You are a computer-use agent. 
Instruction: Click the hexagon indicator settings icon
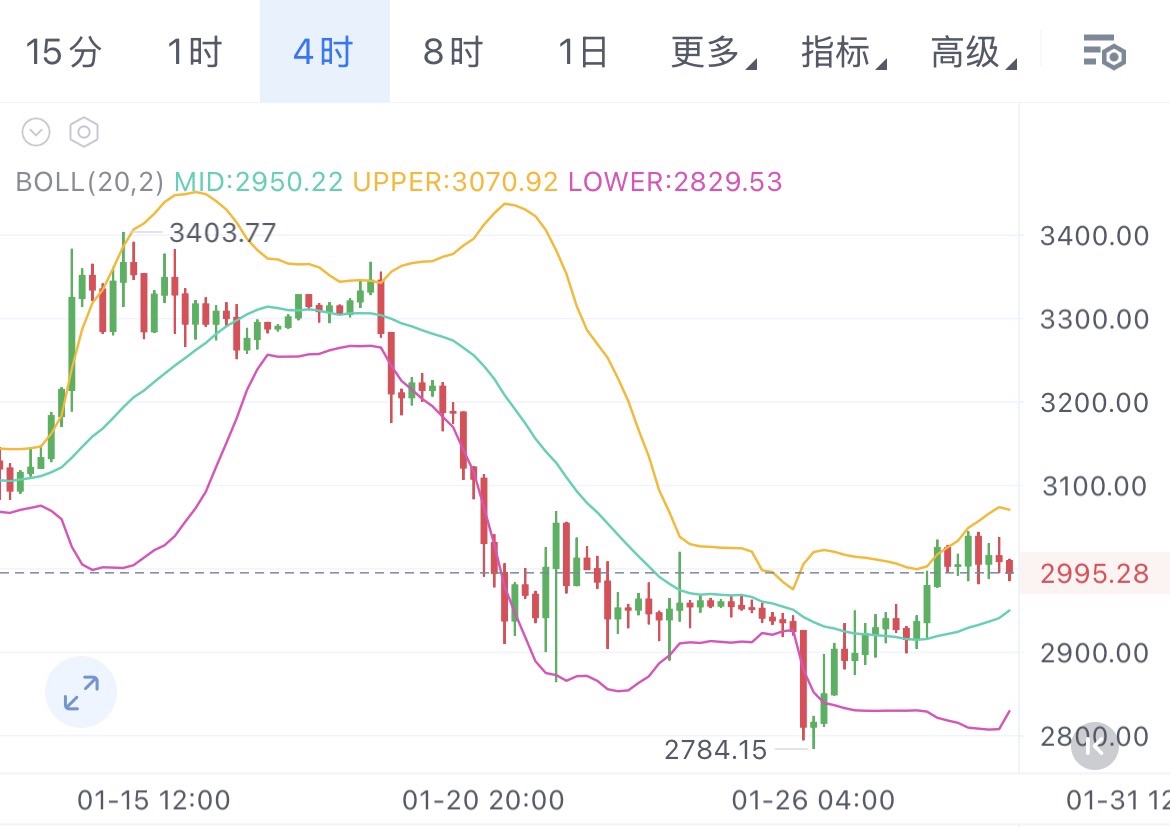coord(84,132)
